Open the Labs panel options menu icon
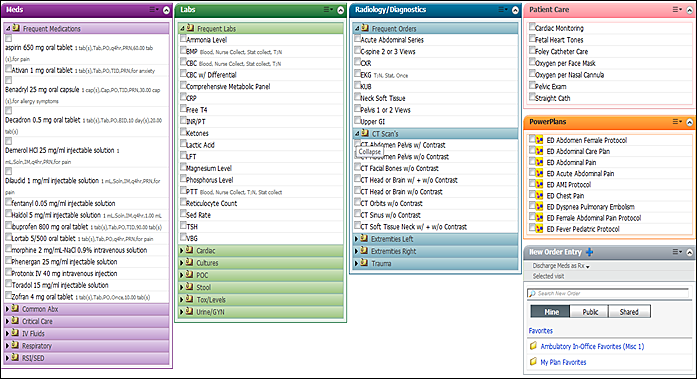 pos(328,9)
